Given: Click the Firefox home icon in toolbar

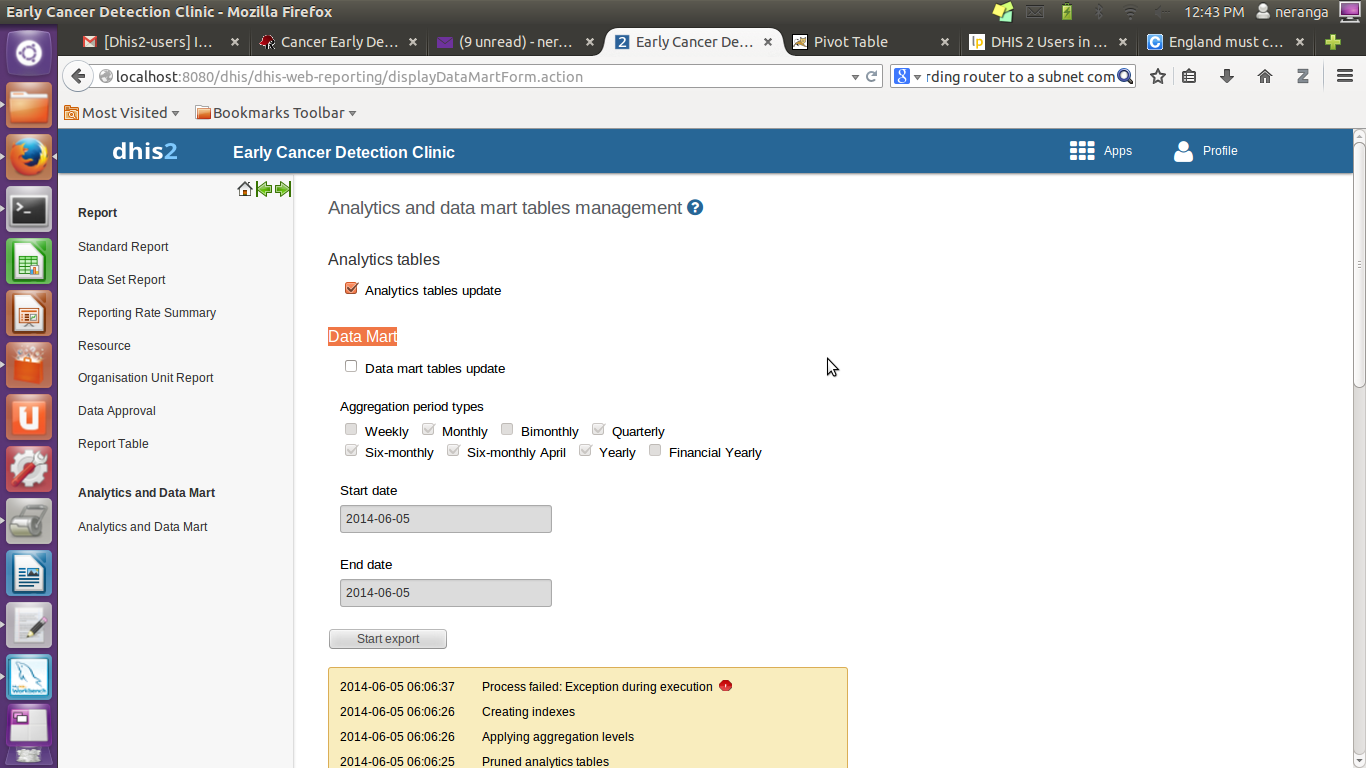Looking at the screenshot, I should pos(1265,76).
